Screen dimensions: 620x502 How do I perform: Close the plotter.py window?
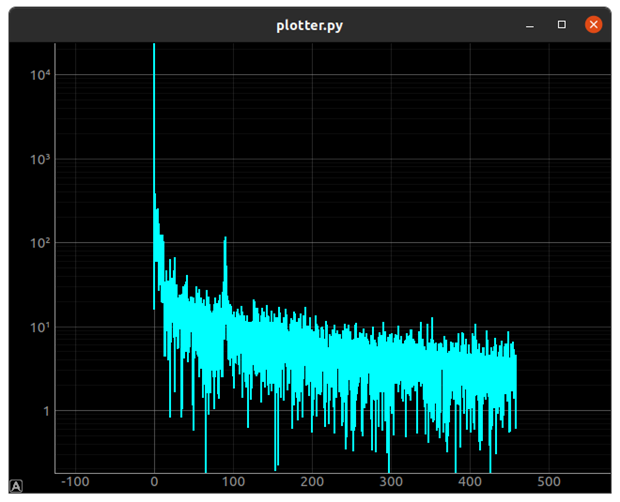[594, 24]
